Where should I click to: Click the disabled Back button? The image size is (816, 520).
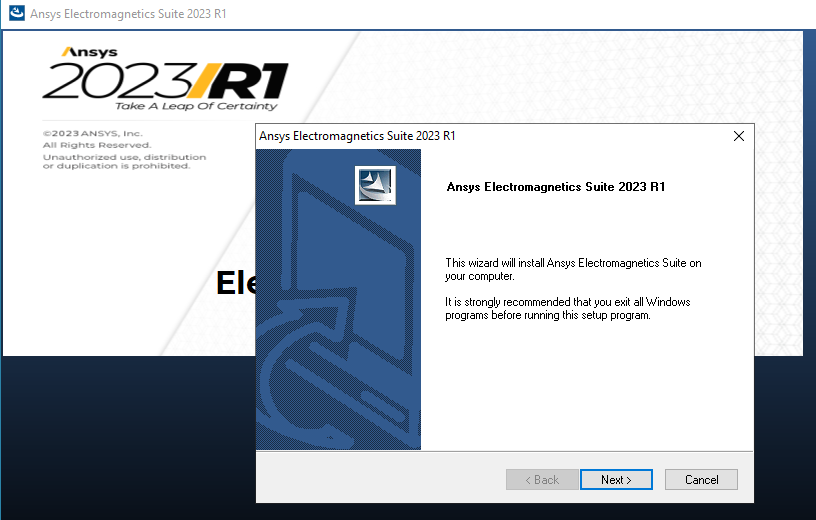[x=542, y=479]
